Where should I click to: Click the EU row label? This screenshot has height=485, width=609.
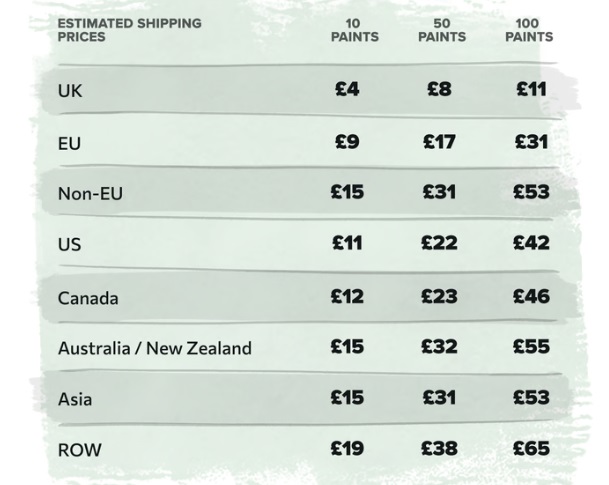point(69,144)
